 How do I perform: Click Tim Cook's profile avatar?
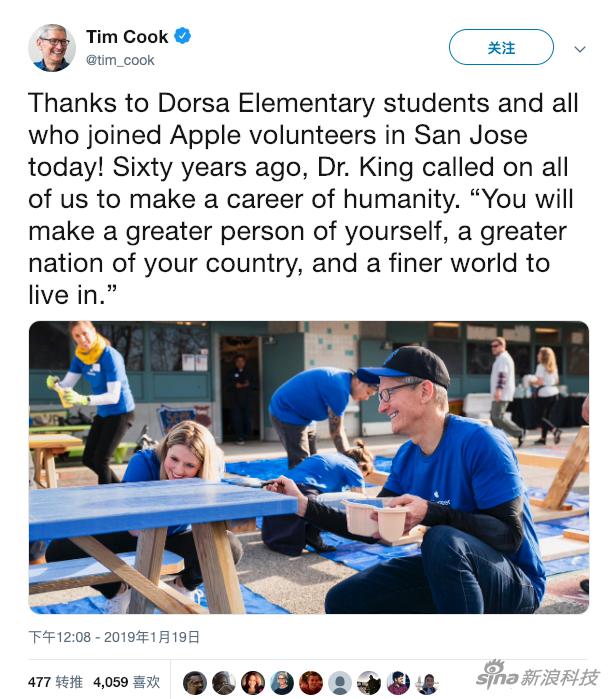point(52,48)
